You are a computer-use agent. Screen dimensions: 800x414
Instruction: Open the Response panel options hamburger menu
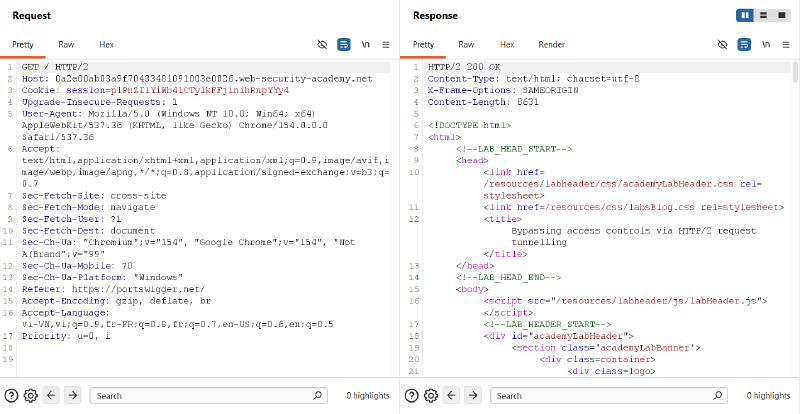(x=786, y=44)
